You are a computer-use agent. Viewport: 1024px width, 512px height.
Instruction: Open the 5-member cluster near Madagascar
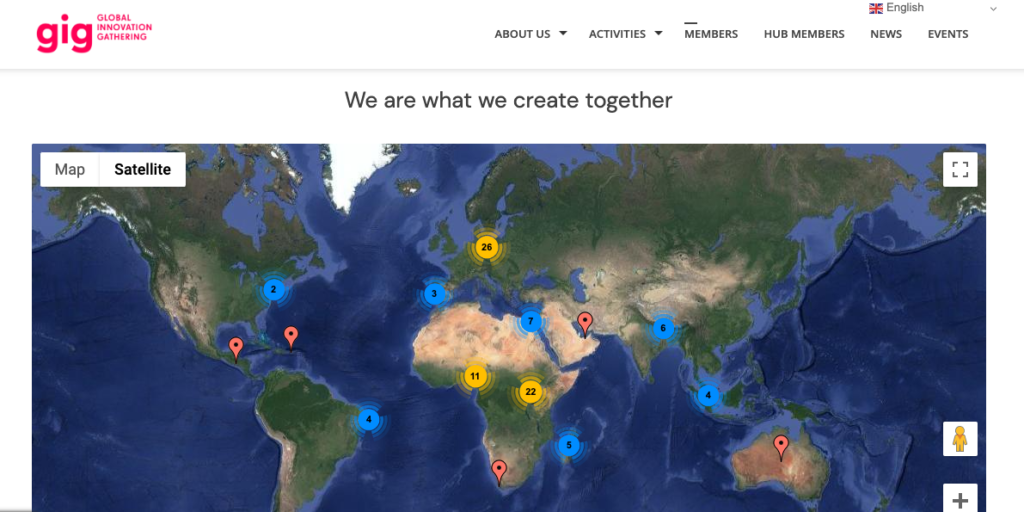[x=569, y=445]
